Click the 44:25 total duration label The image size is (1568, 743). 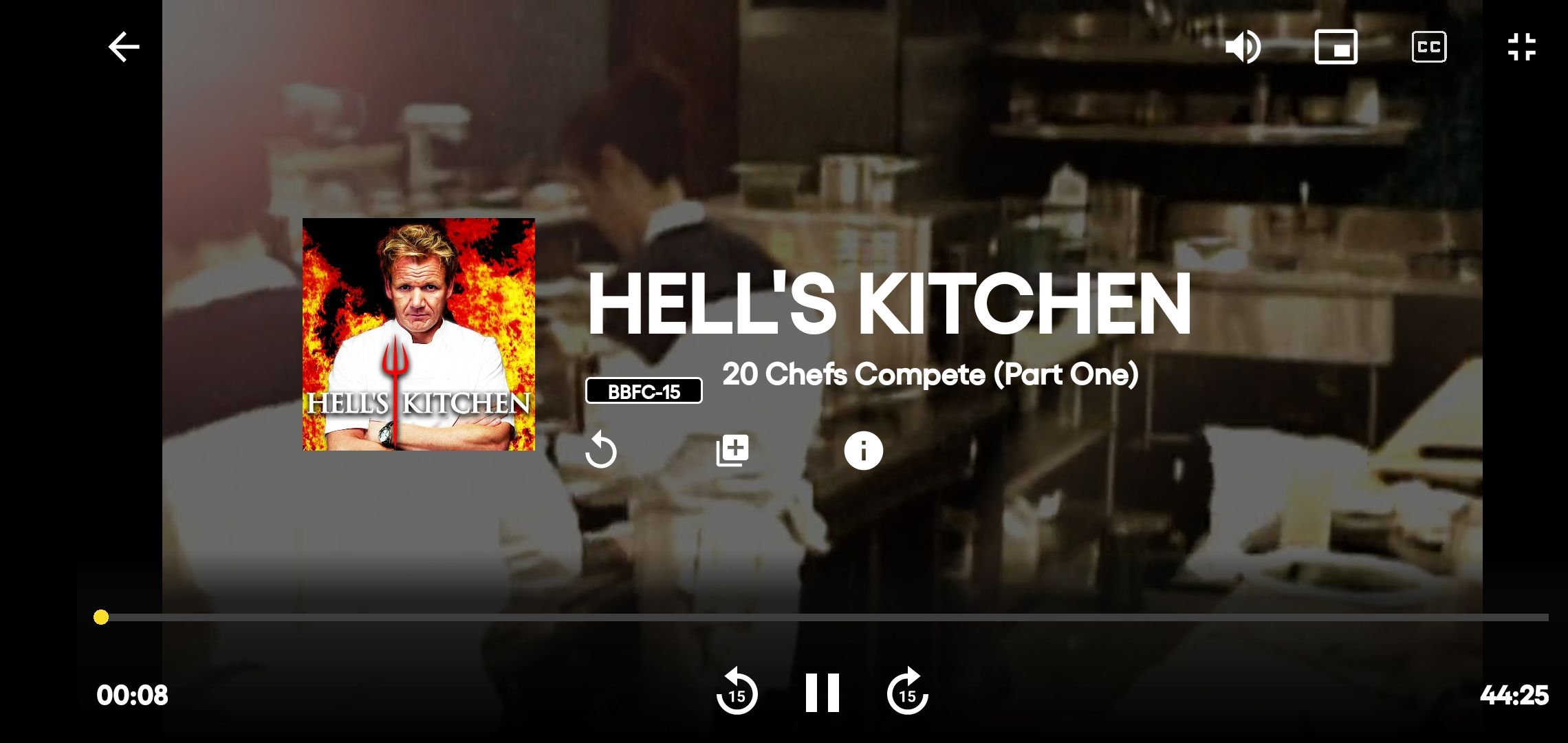1514,695
